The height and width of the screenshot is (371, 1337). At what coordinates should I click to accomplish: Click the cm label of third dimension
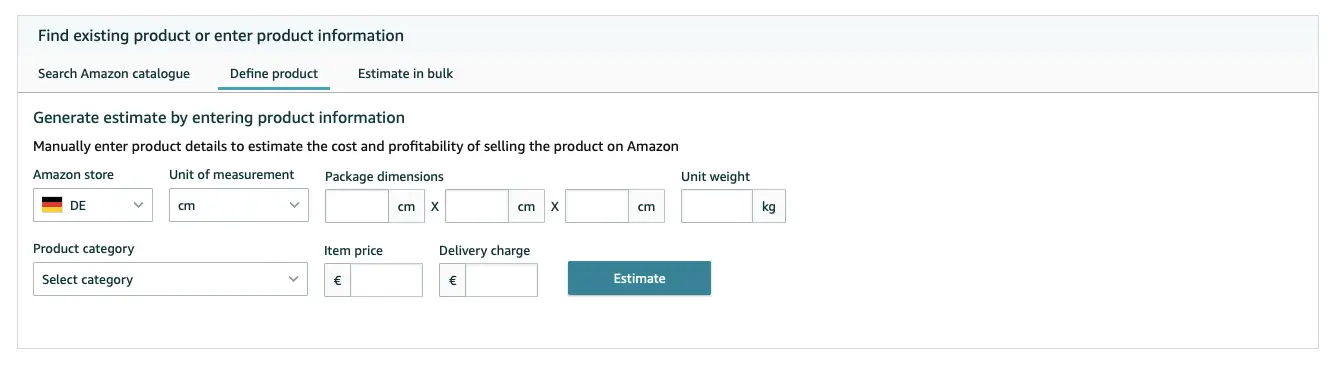point(646,206)
